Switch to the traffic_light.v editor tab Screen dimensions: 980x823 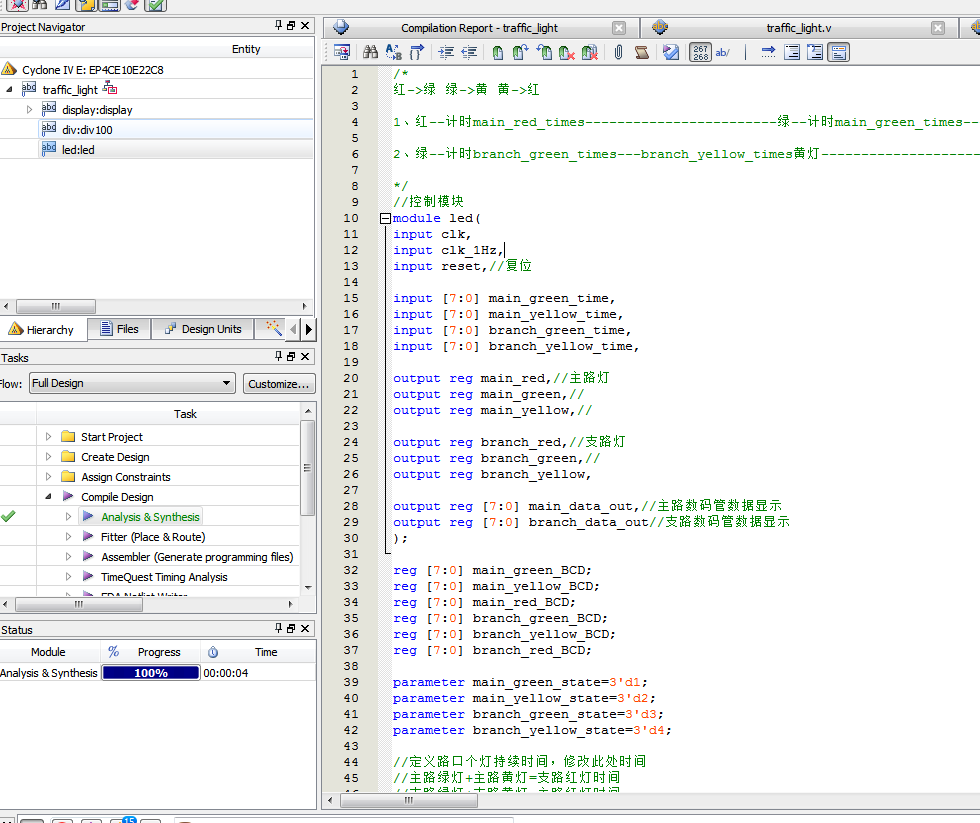798,28
